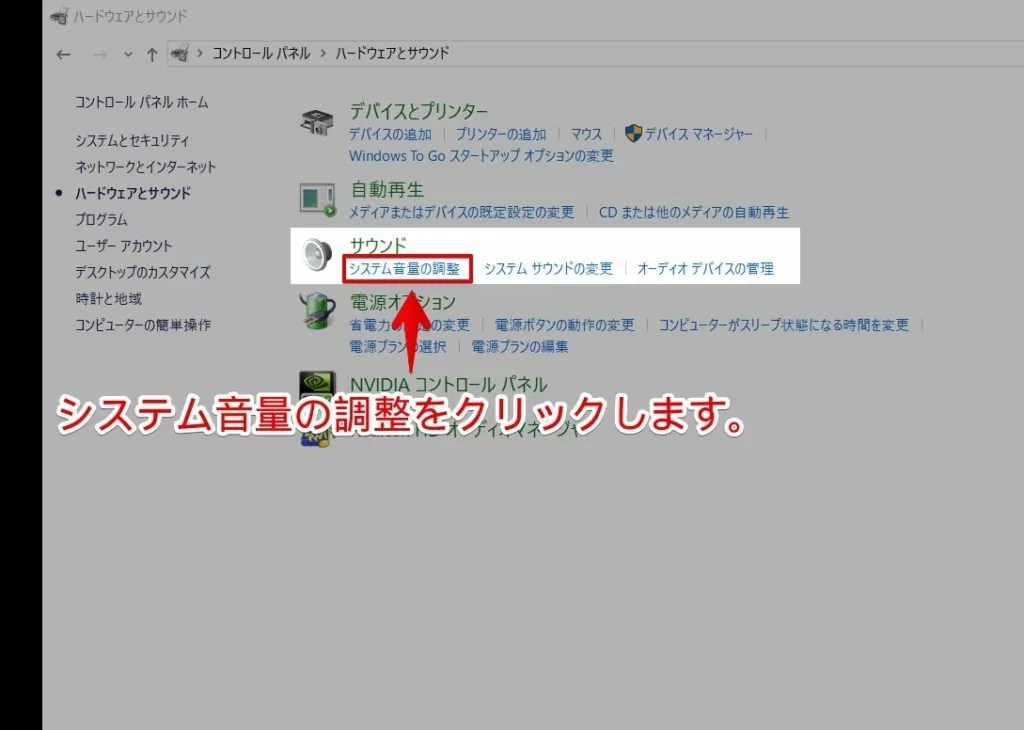
Task: Click the battery icon for 電源オプション
Action: pyautogui.click(x=316, y=313)
